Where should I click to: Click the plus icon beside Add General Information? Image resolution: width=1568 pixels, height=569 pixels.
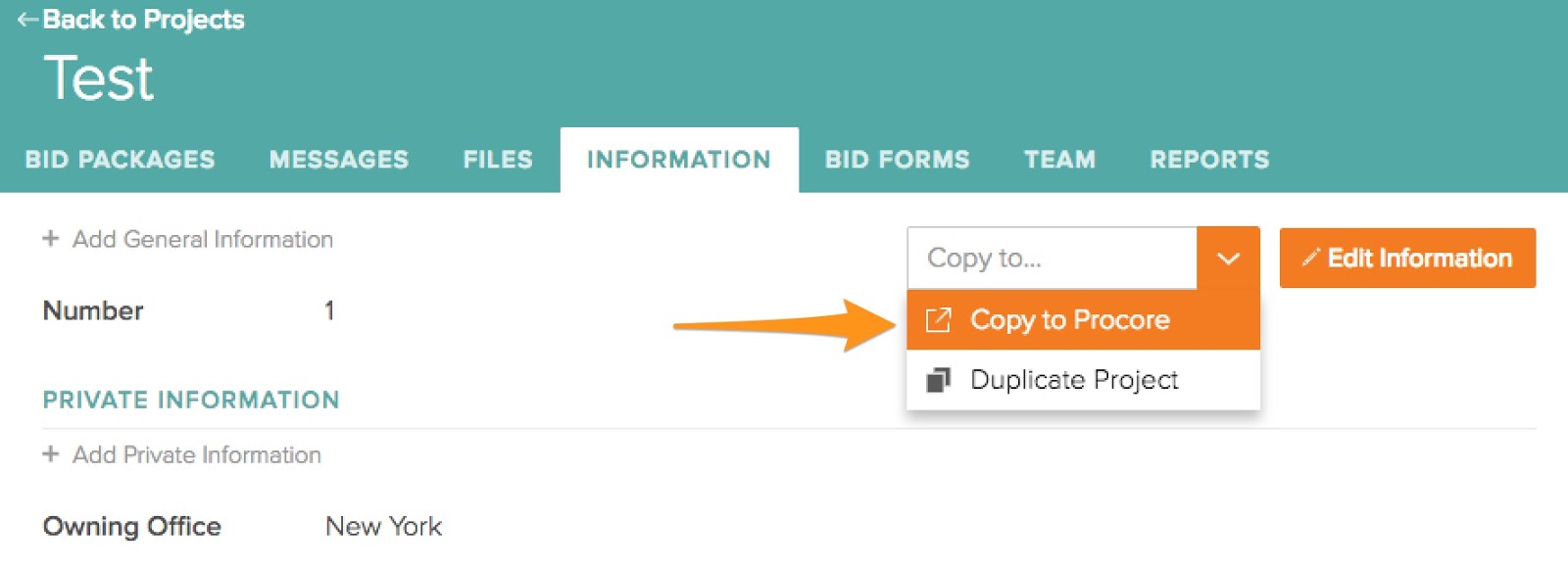pyautogui.click(x=51, y=239)
